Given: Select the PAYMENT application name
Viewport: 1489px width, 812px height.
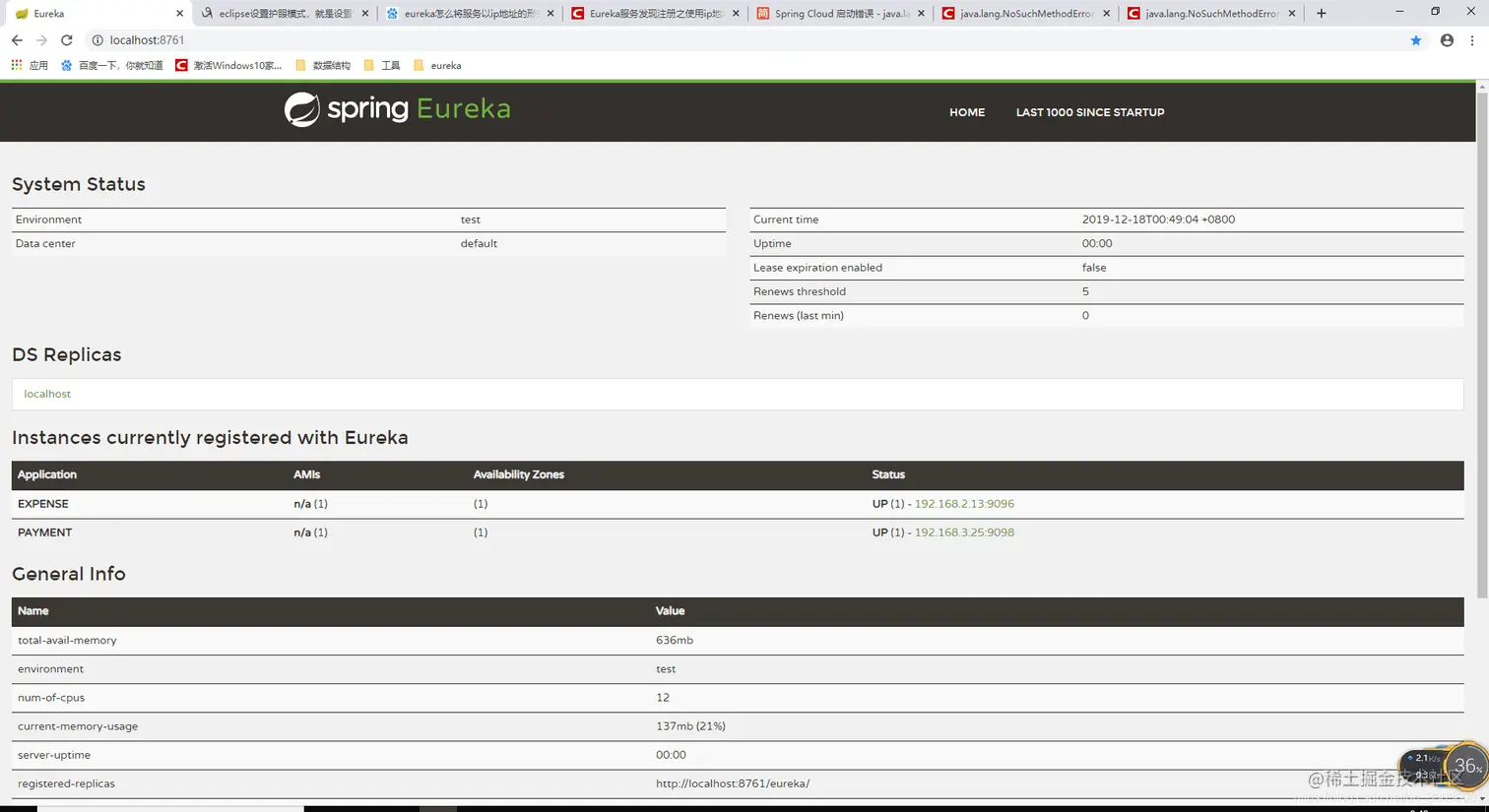Looking at the screenshot, I should click(x=44, y=532).
